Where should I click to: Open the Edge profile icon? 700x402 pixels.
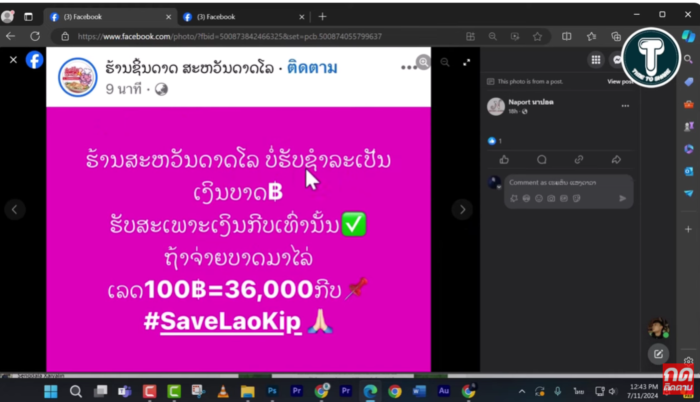[x=8, y=17]
